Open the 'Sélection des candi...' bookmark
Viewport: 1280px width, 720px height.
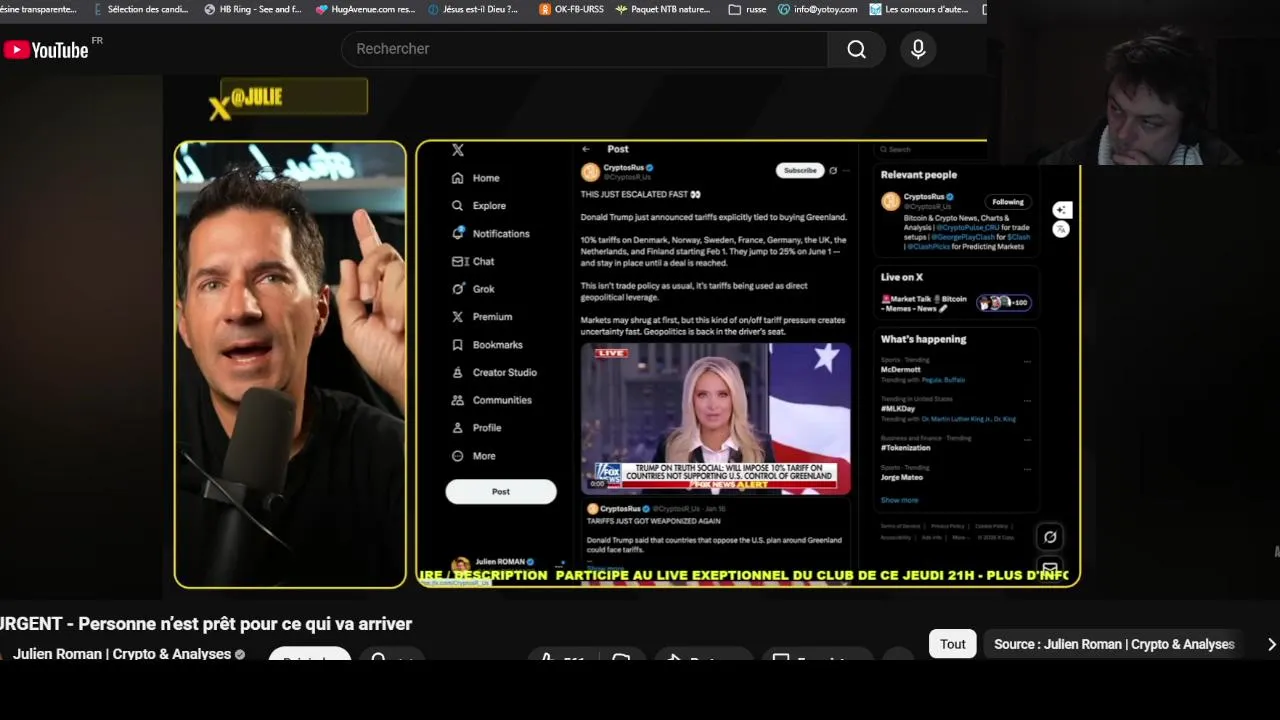click(x=139, y=9)
